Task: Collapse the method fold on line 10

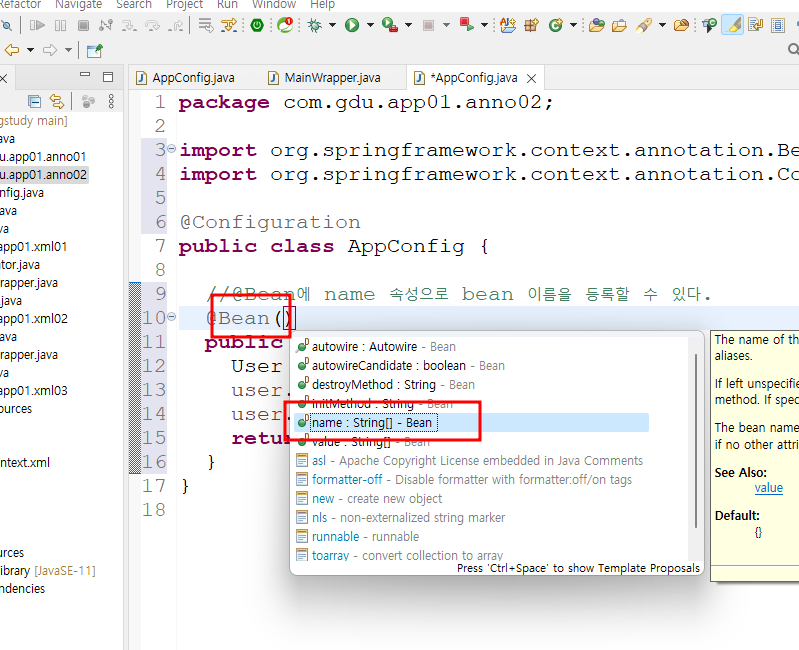Action: click(x=172, y=316)
